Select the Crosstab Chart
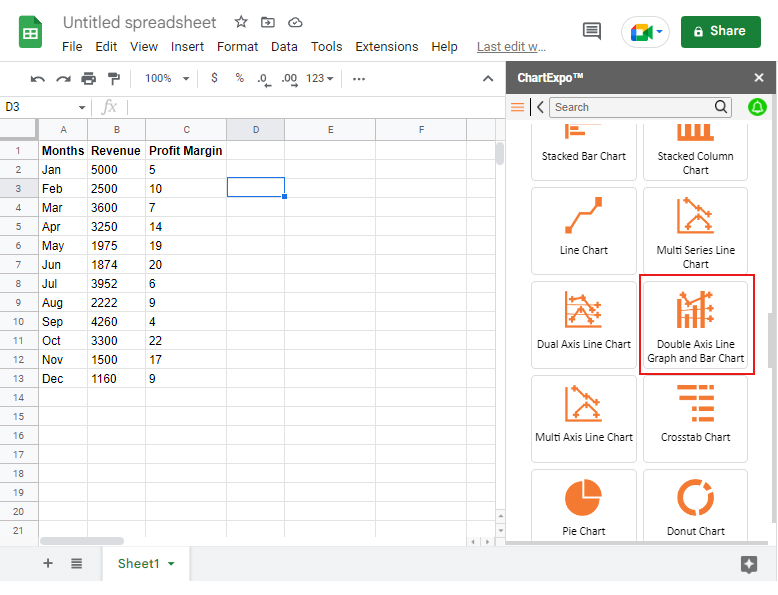The height and width of the screenshot is (595, 778). 695,418
